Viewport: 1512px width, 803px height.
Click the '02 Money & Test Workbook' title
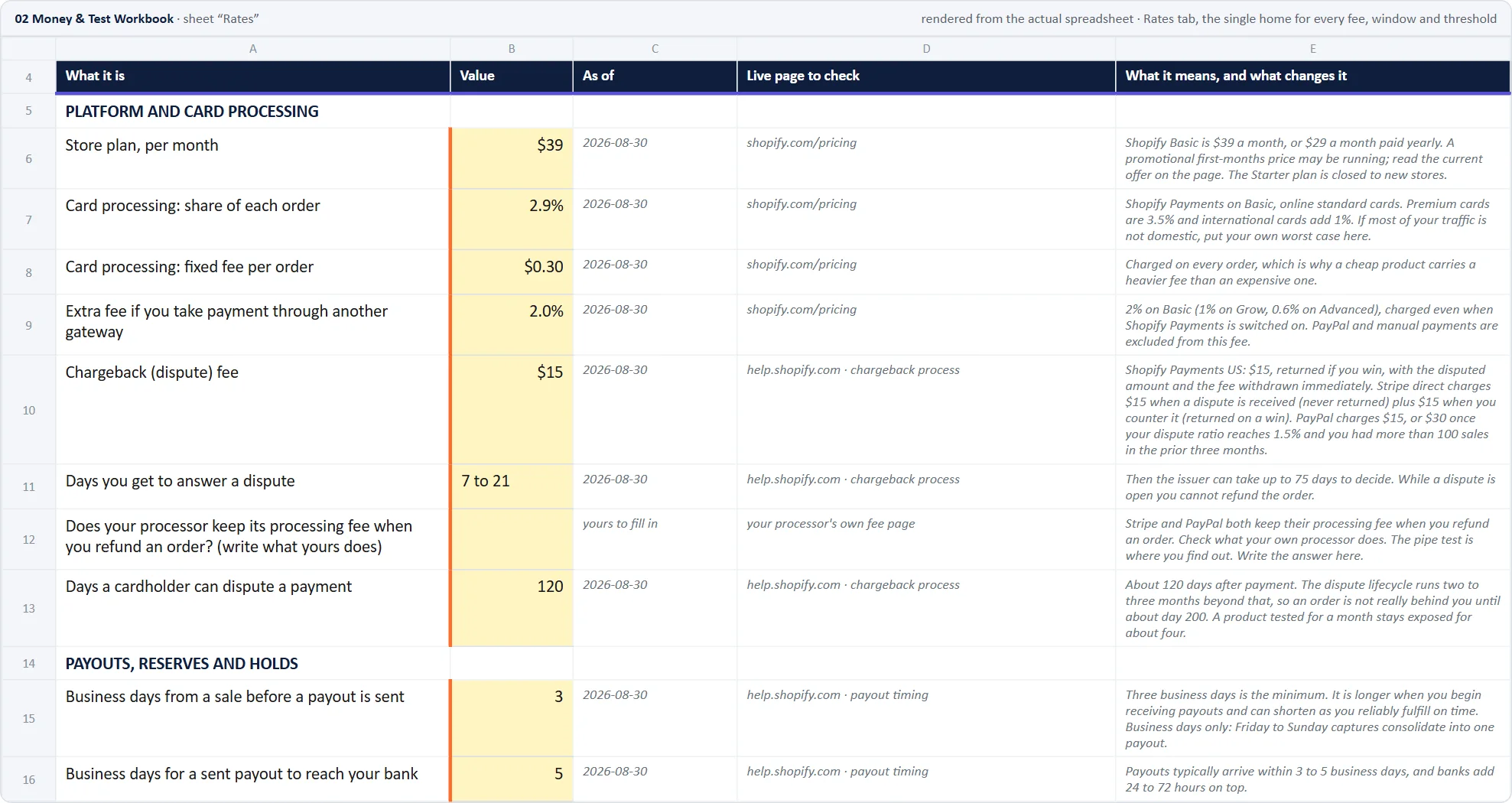click(x=94, y=19)
